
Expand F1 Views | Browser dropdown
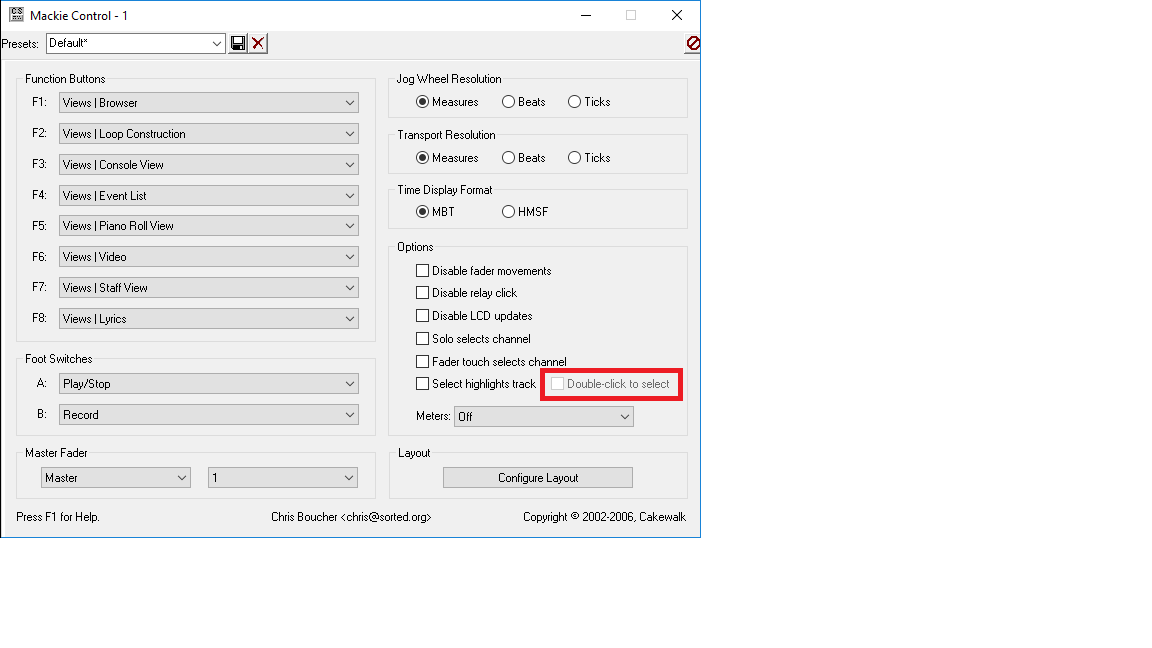tap(349, 103)
